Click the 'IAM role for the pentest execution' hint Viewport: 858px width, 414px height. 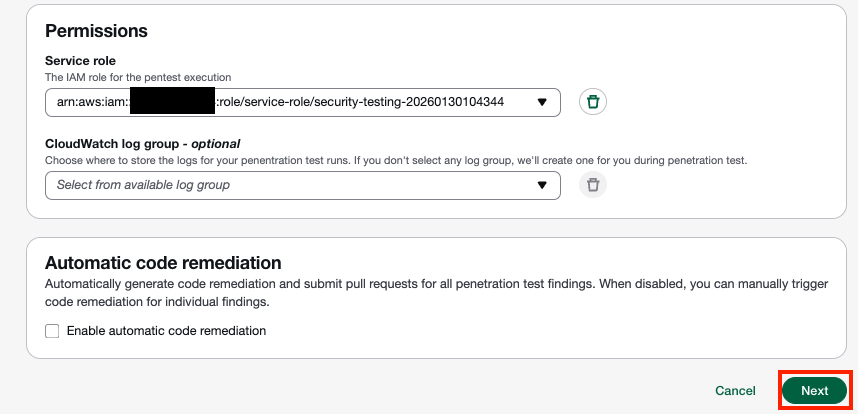coord(138,77)
